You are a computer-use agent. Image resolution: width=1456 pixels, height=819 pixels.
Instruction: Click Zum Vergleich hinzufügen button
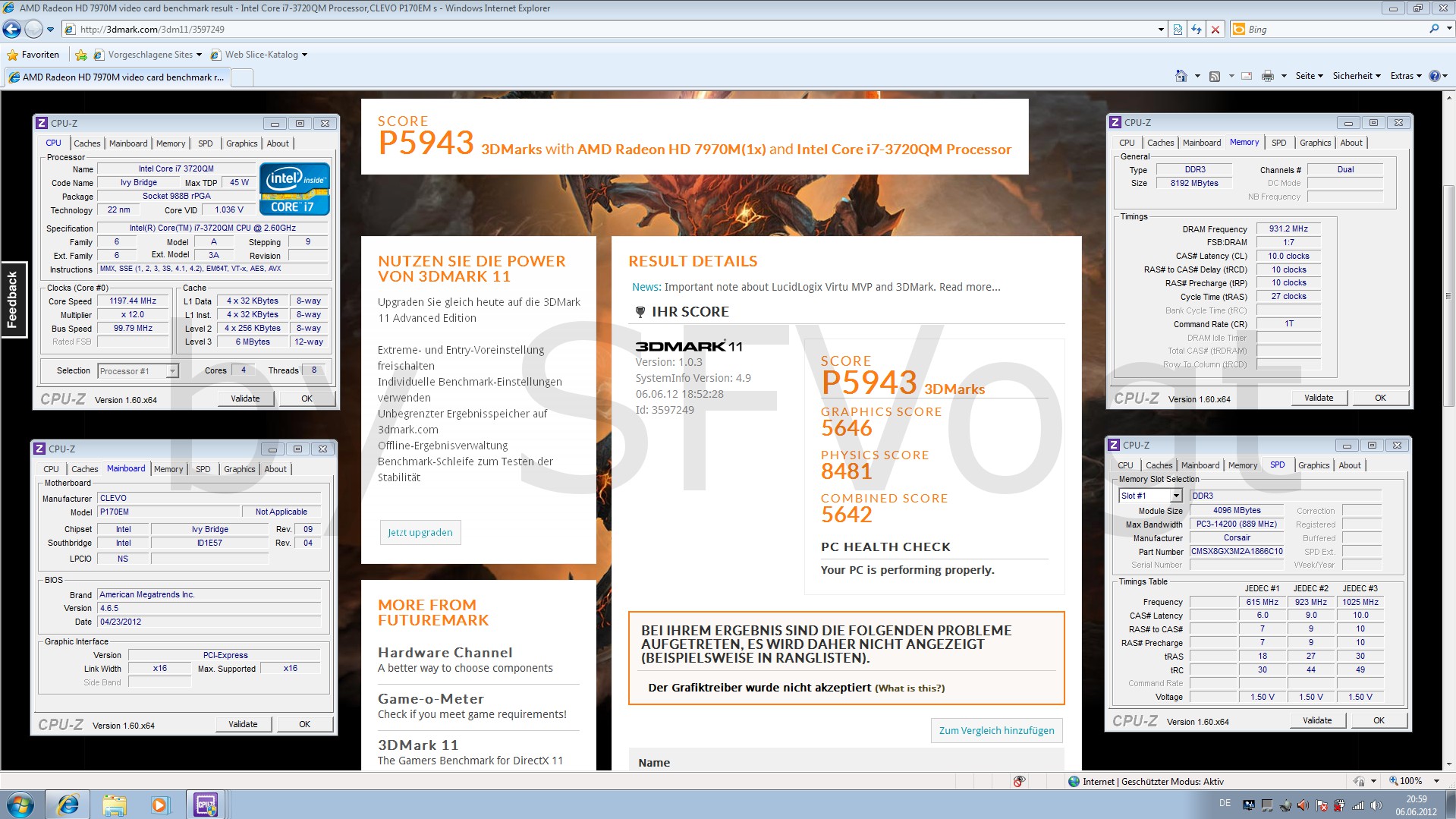pyautogui.click(x=996, y=730)
